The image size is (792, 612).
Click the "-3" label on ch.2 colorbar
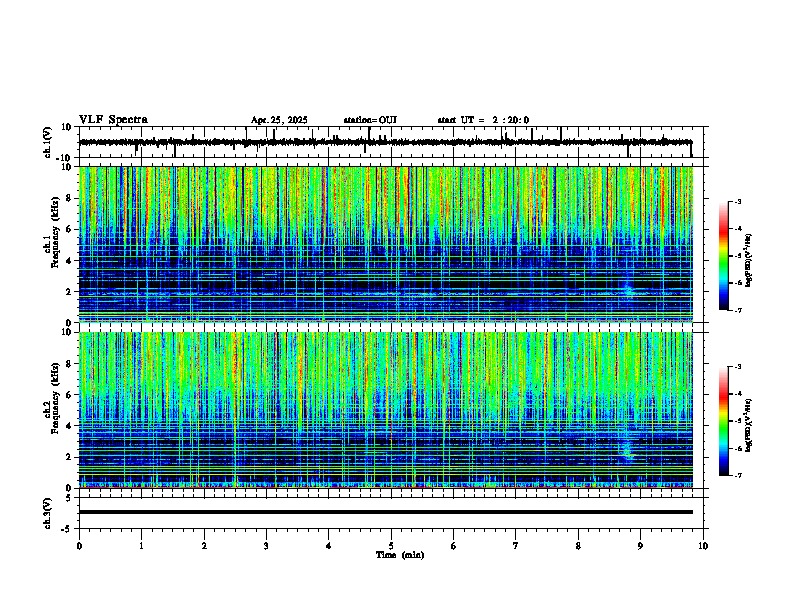737,367
